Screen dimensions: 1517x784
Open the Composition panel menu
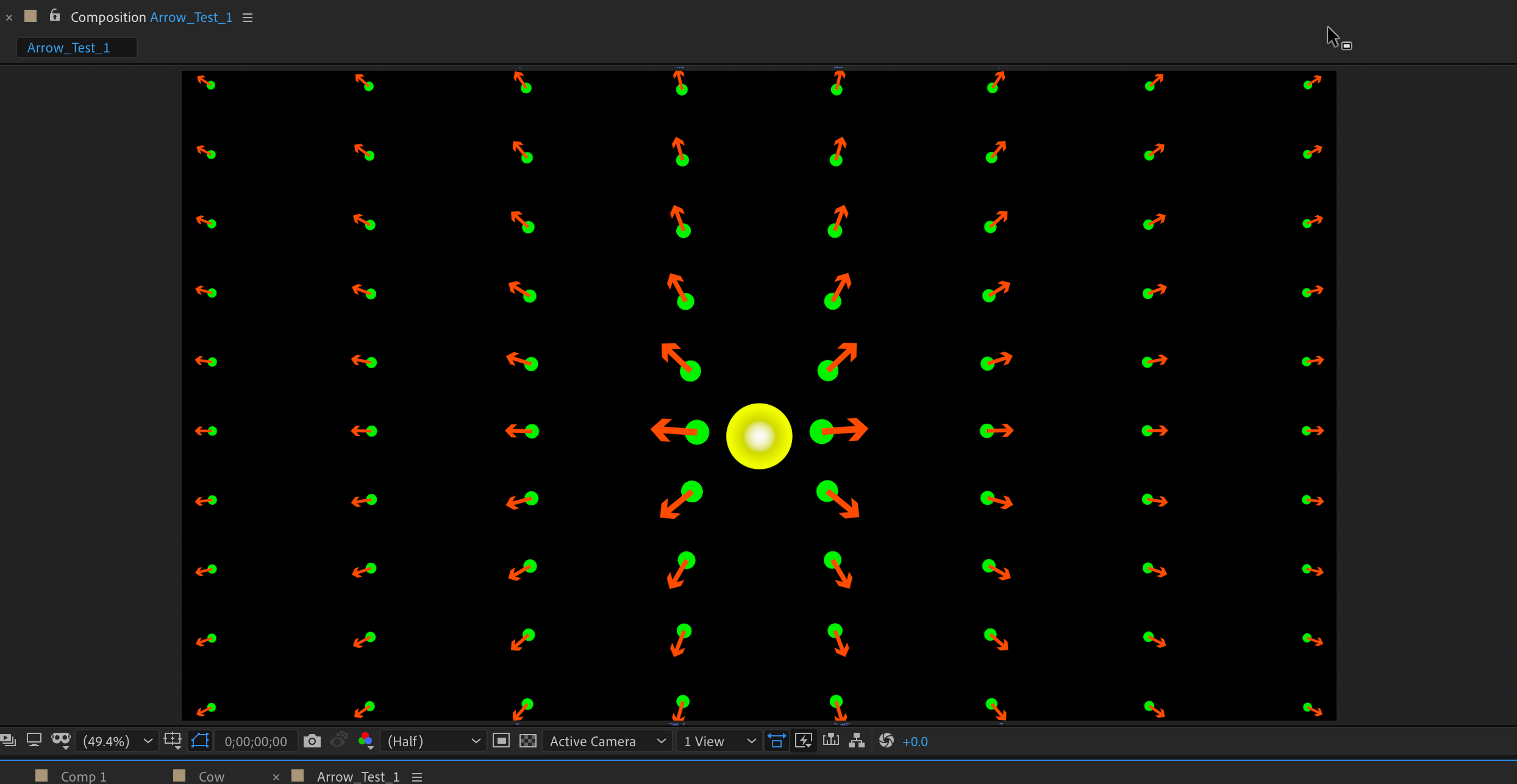(247, 17)
